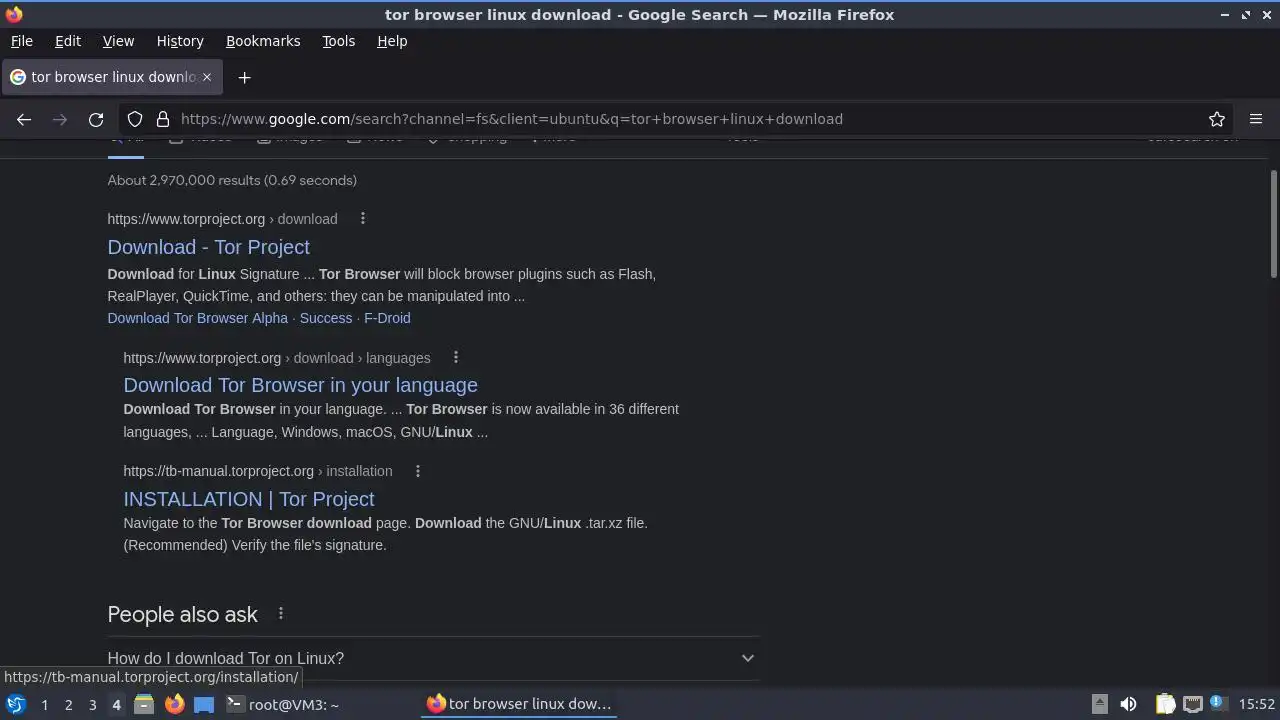Switch to workspace 1
This screenshot has width=1280, height=720.
point(44,705)
